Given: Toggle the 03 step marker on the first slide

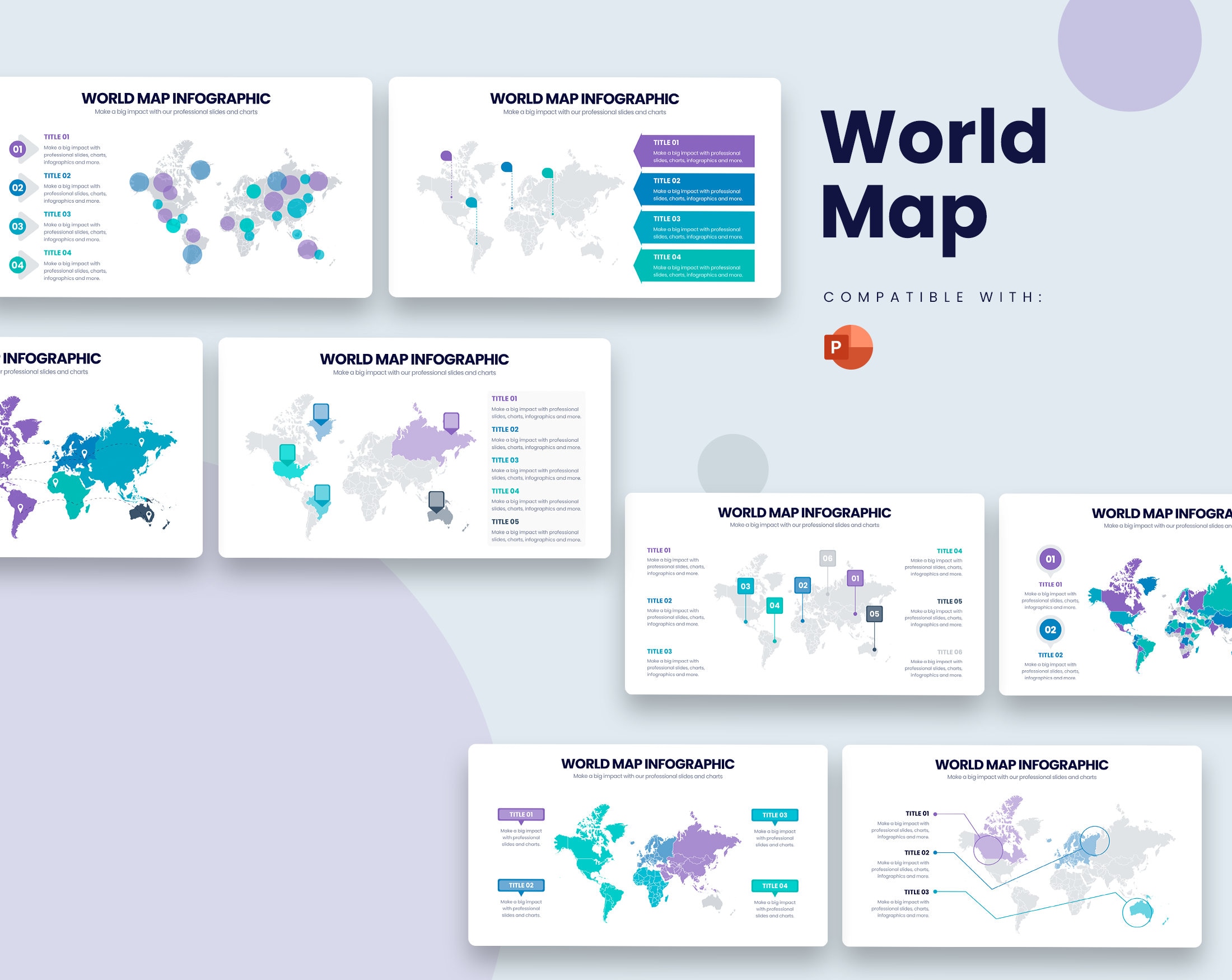Looking at the screenshot, I should (18, 225).
